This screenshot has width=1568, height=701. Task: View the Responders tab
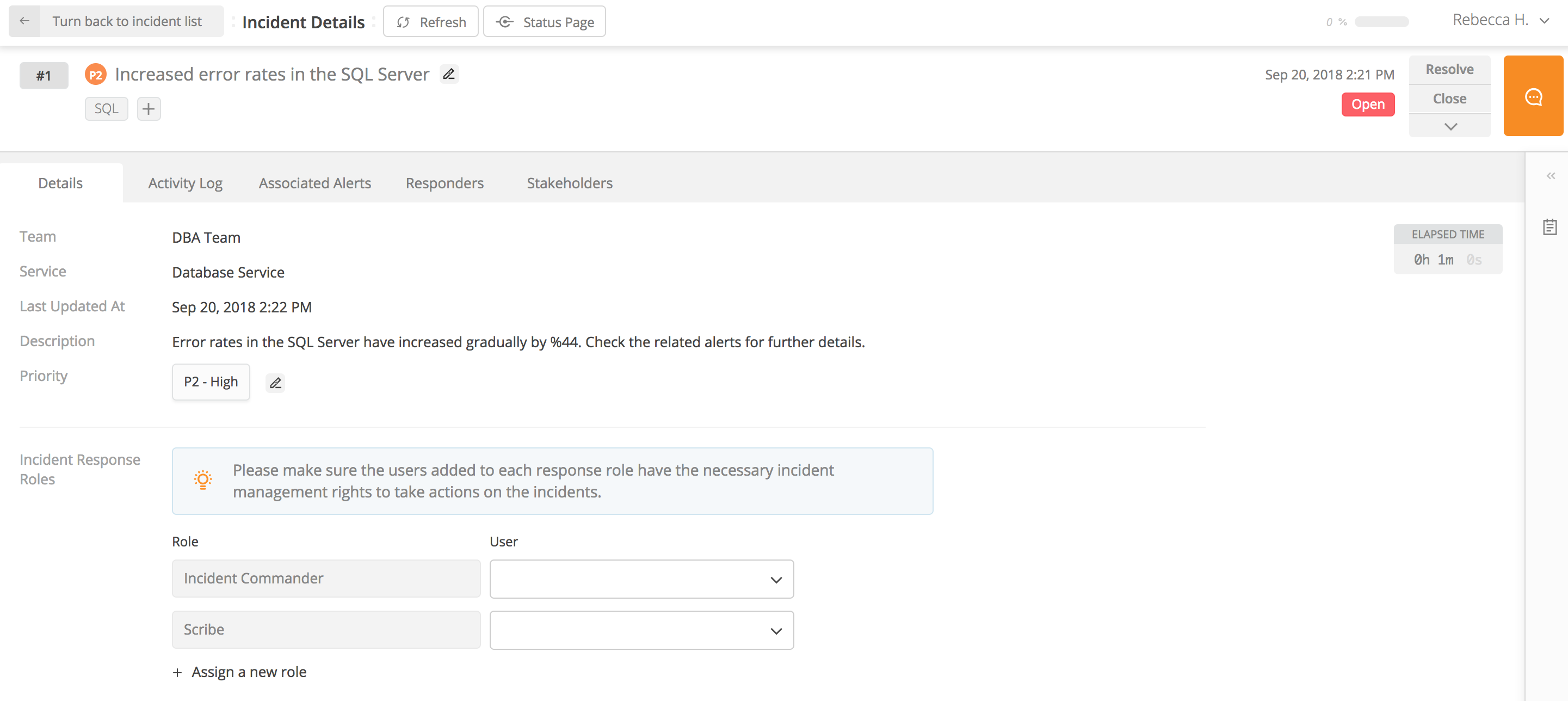[x=445, y=183]
